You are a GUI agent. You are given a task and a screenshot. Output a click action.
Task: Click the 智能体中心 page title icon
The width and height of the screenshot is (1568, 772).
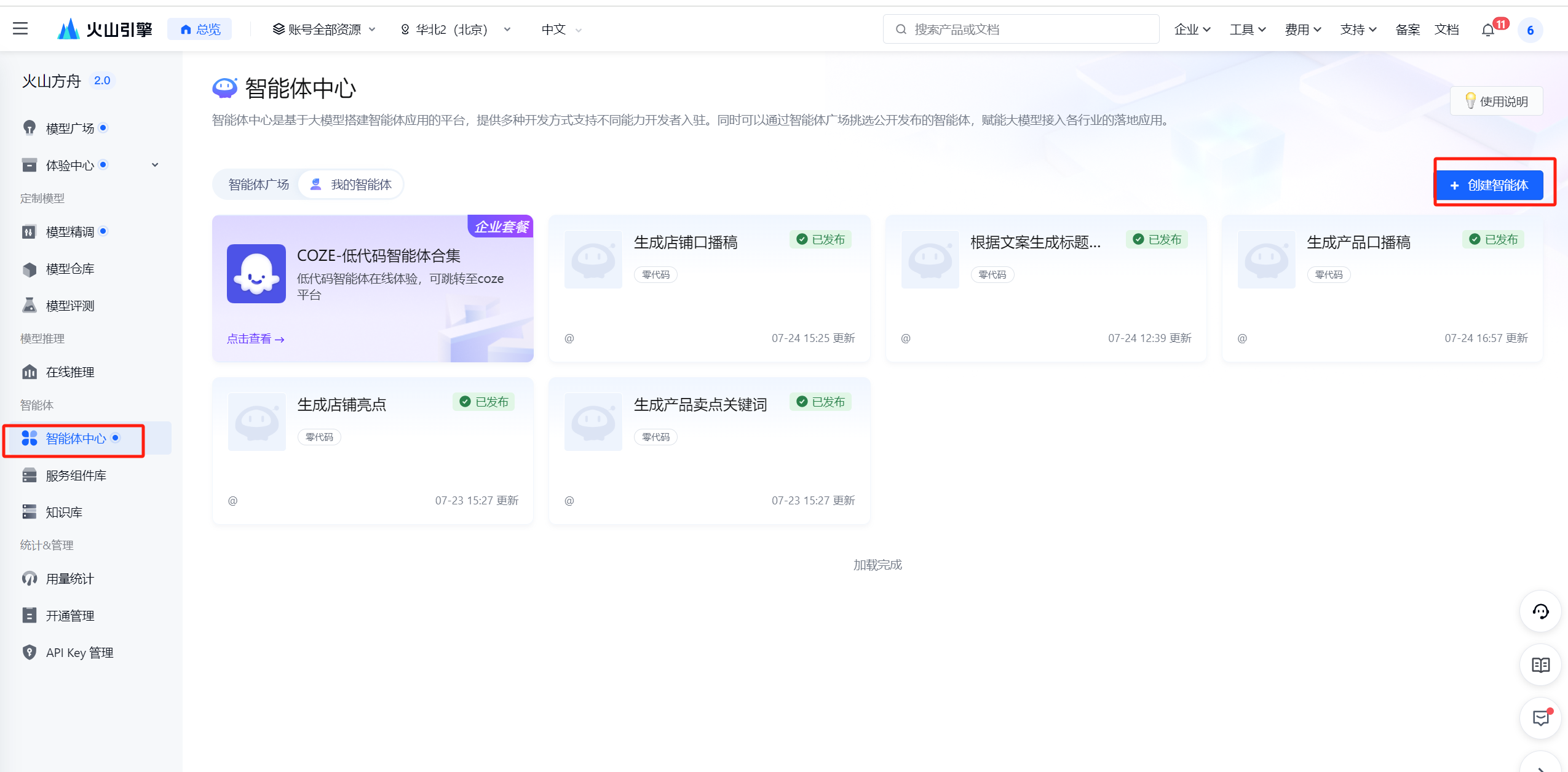click(x=224, y=88)
